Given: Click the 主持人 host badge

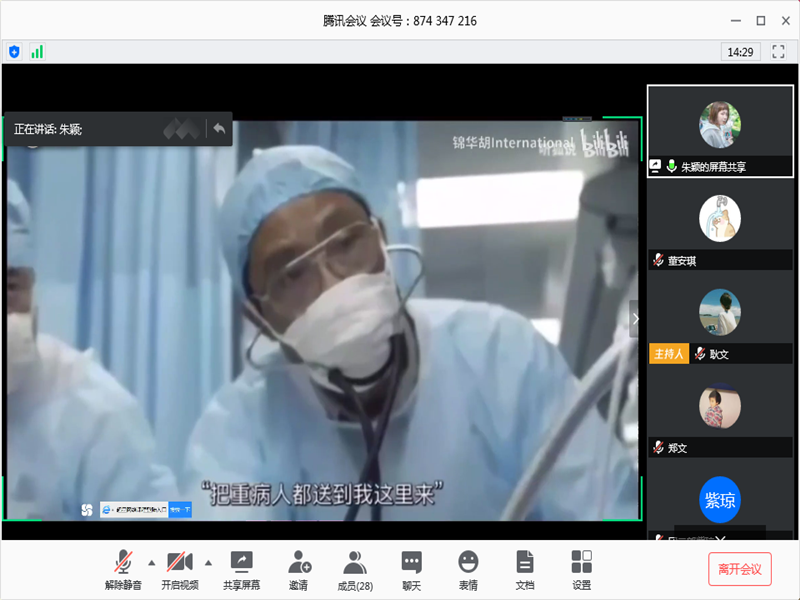Looking at the screenshot, I should tap(669, 354).
